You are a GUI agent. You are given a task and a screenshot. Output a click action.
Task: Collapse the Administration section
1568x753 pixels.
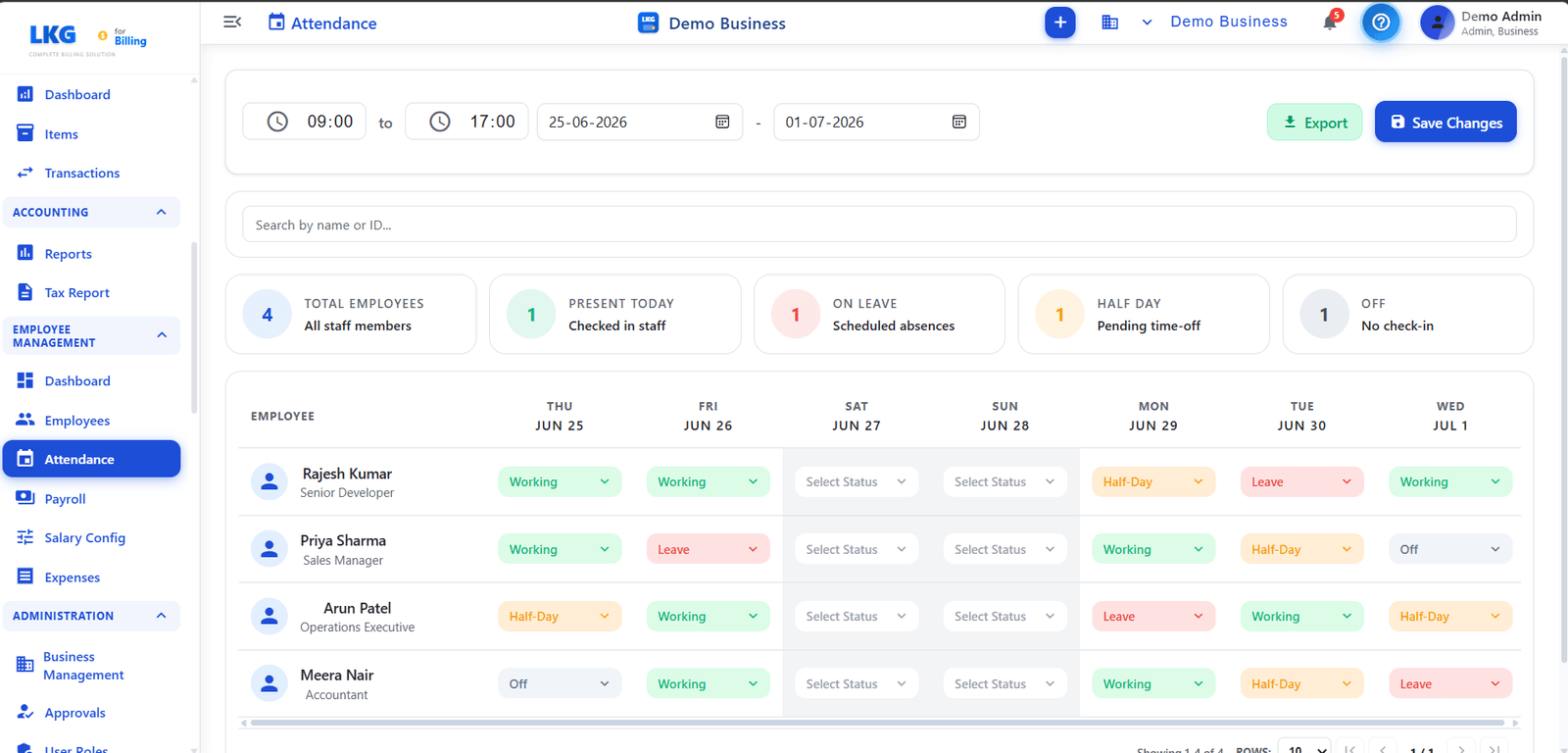pyautogui.click(x=162, y=616)
